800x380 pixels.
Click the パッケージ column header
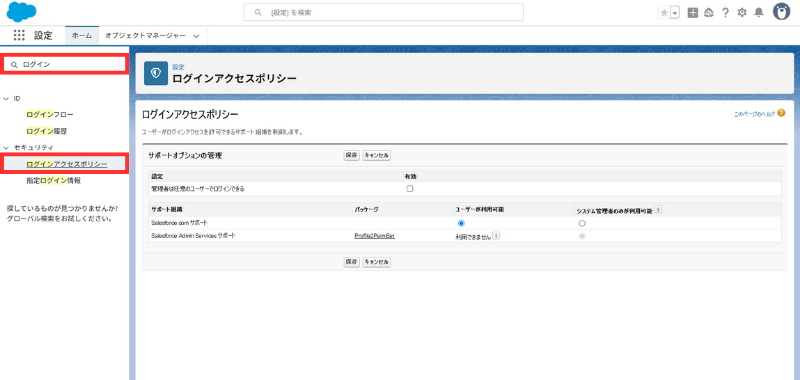point(366,210)
